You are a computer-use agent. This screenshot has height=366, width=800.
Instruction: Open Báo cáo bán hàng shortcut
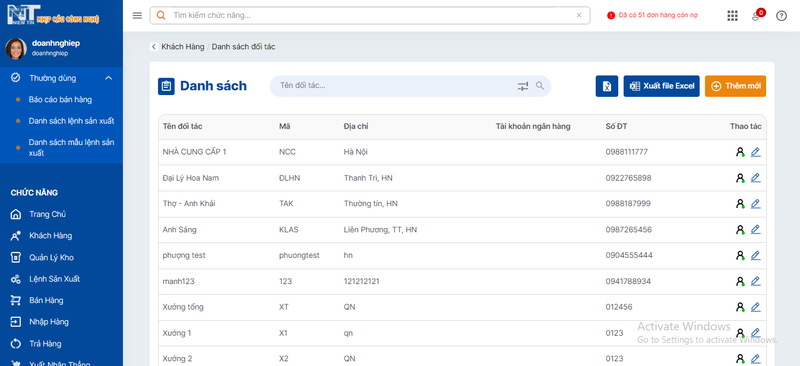tap(60, 100)
